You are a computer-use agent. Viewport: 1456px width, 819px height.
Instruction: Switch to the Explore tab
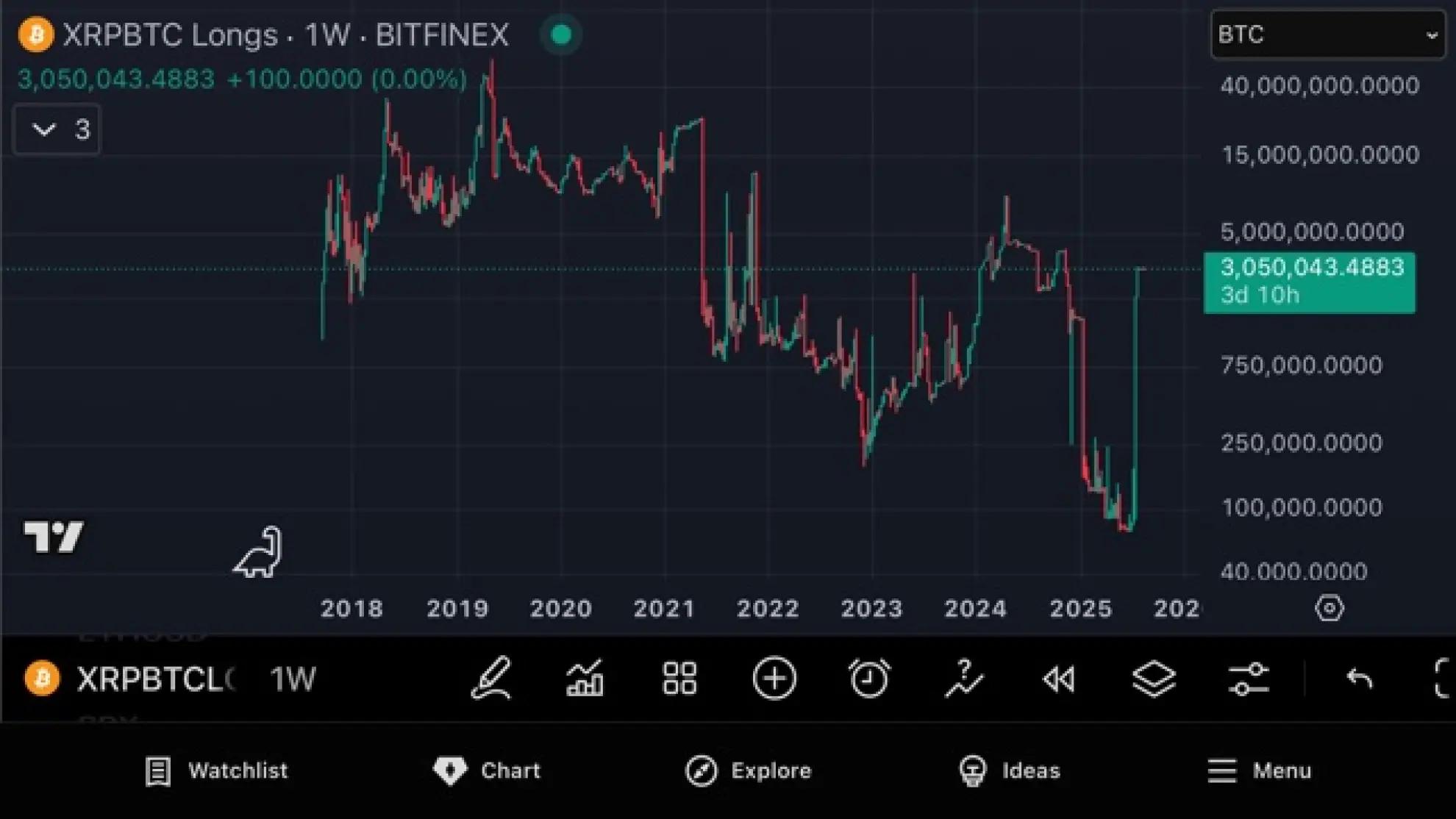click(x=749, y=770)
